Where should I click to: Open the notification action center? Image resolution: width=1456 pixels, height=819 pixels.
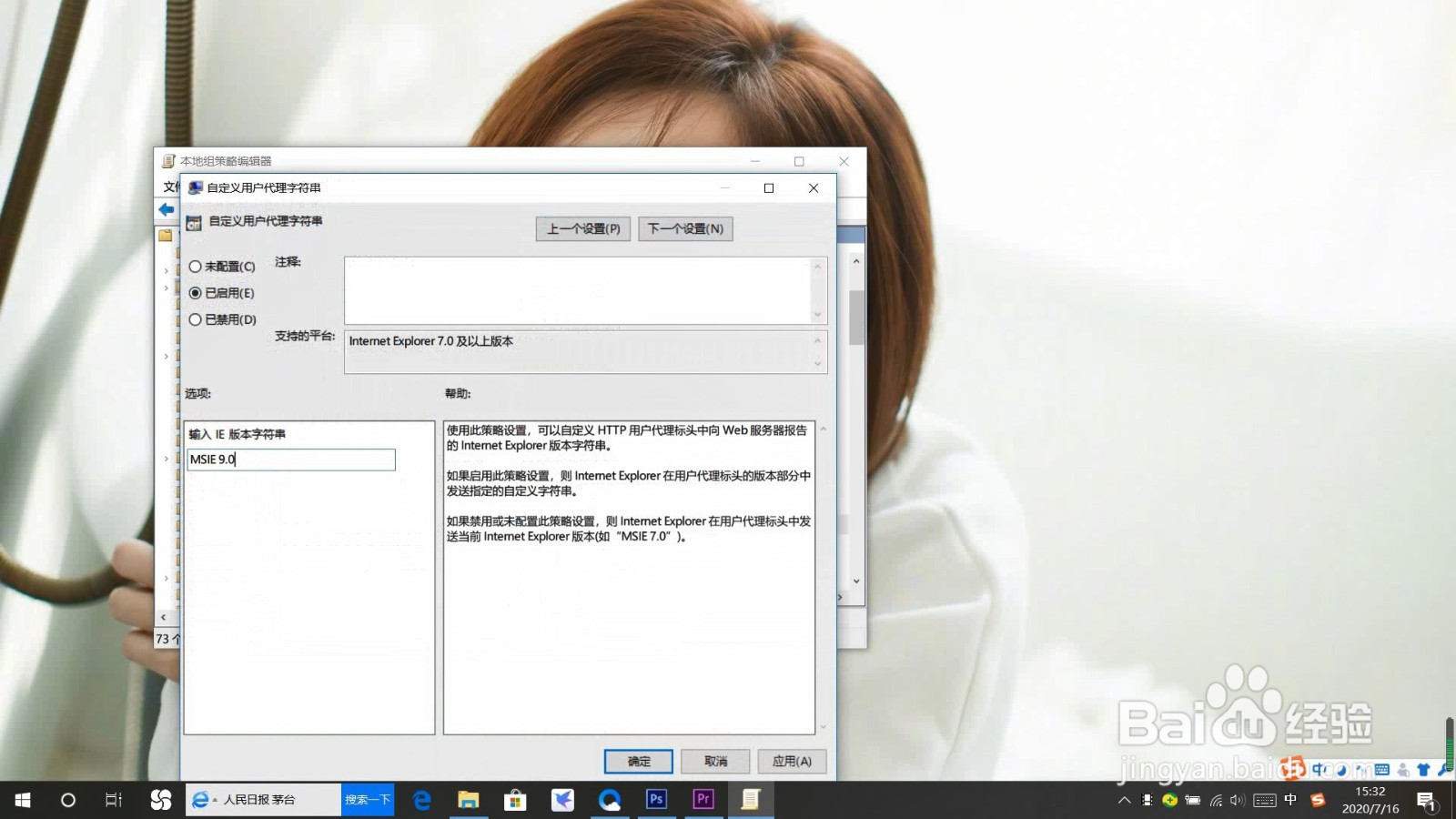[x=1426, y=801]
